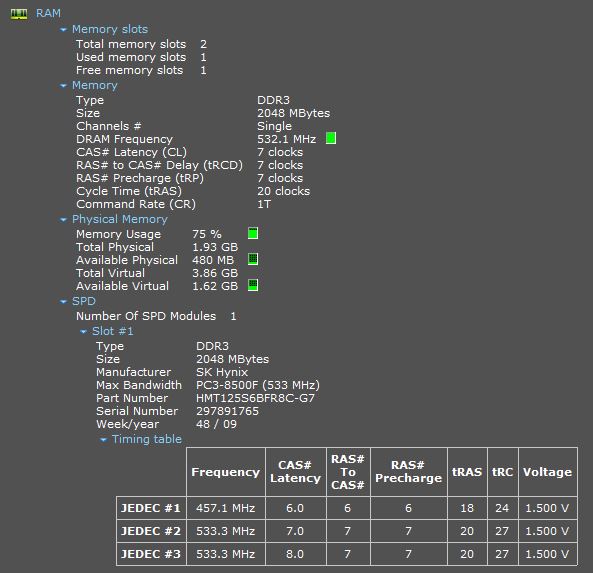The image size is (593, 573).
Task: Click the Available Virtual green chip icon
Action: click(253, 285)
